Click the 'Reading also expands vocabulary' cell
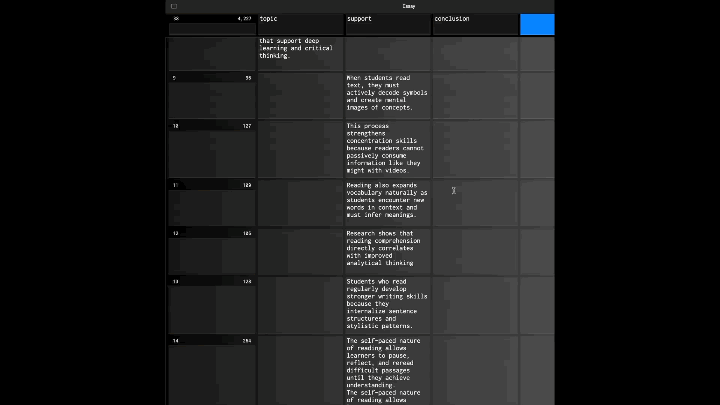The image size is (720, 405). pyautogui.click(x=387, y=201)
